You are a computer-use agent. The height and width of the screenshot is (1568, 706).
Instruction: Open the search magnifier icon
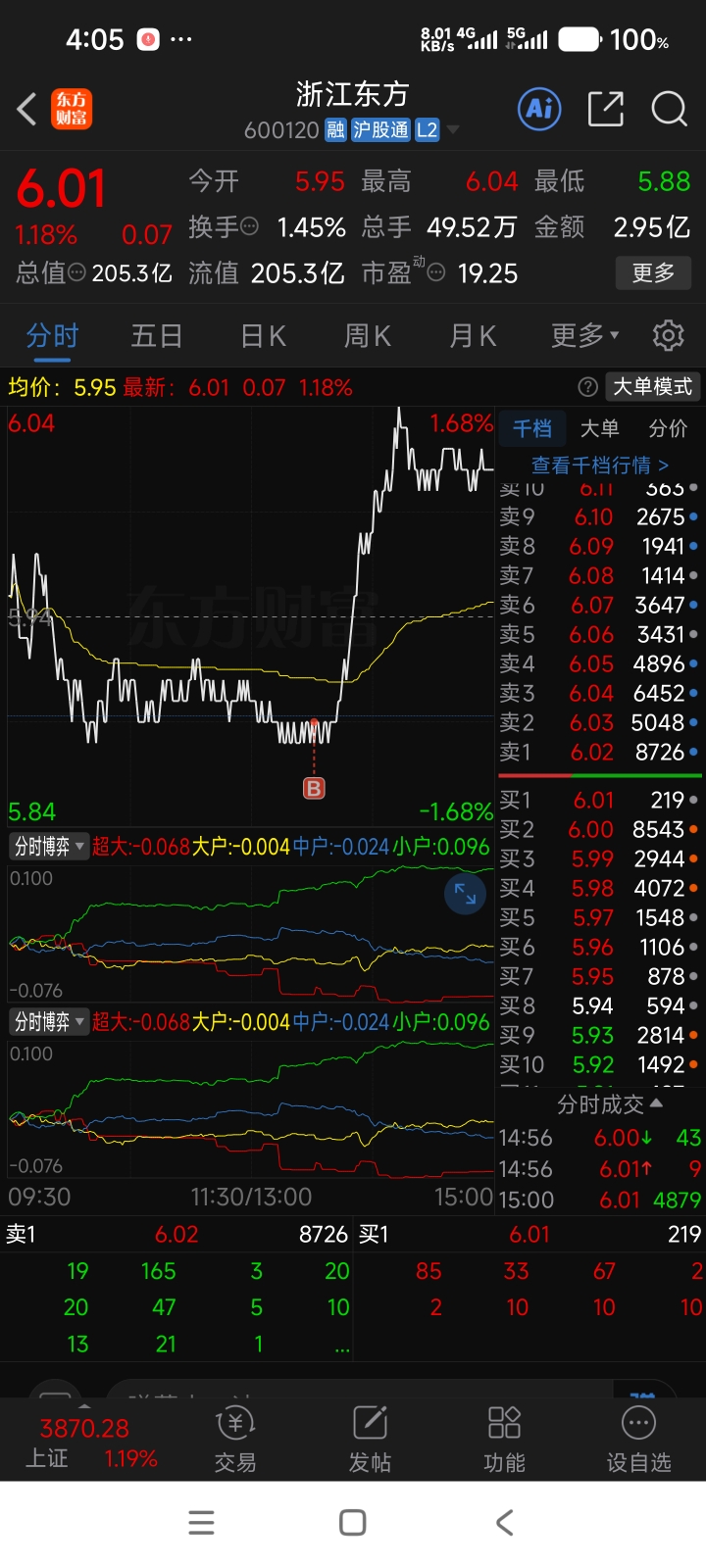point(670,108)
